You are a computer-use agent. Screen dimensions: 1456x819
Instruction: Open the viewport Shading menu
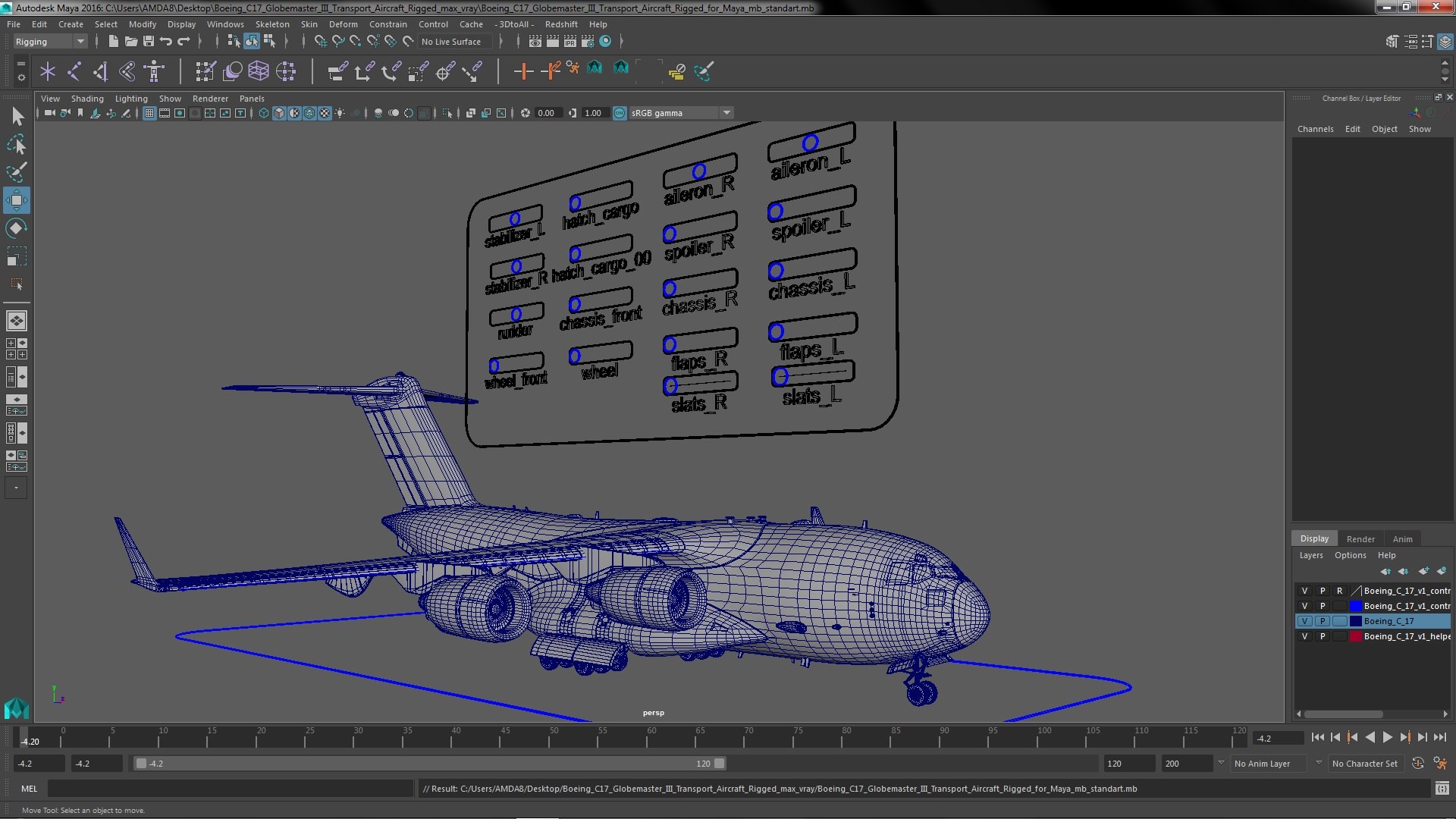(87, 99)
